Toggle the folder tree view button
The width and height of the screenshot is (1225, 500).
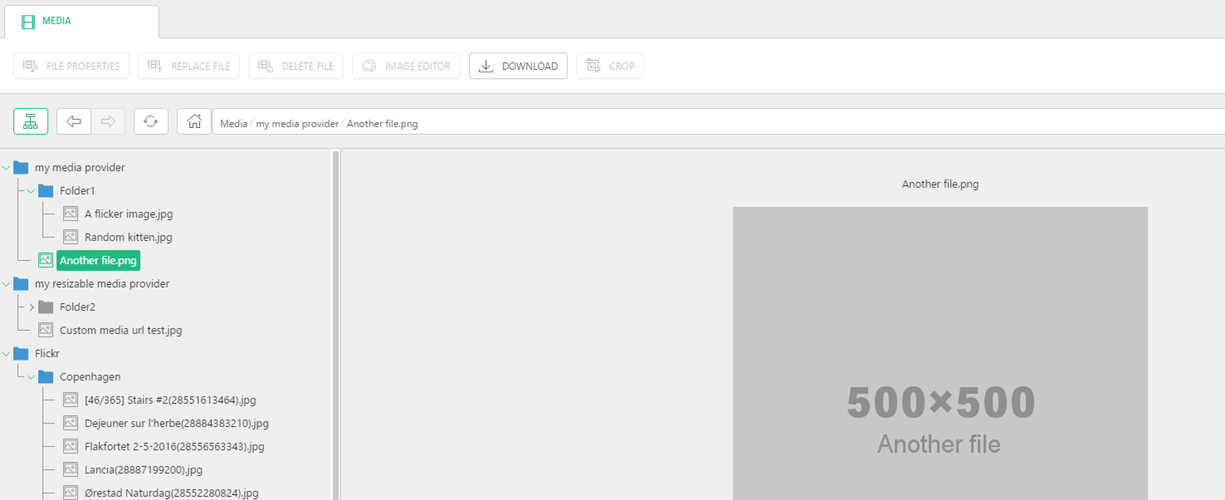[30, 121]
